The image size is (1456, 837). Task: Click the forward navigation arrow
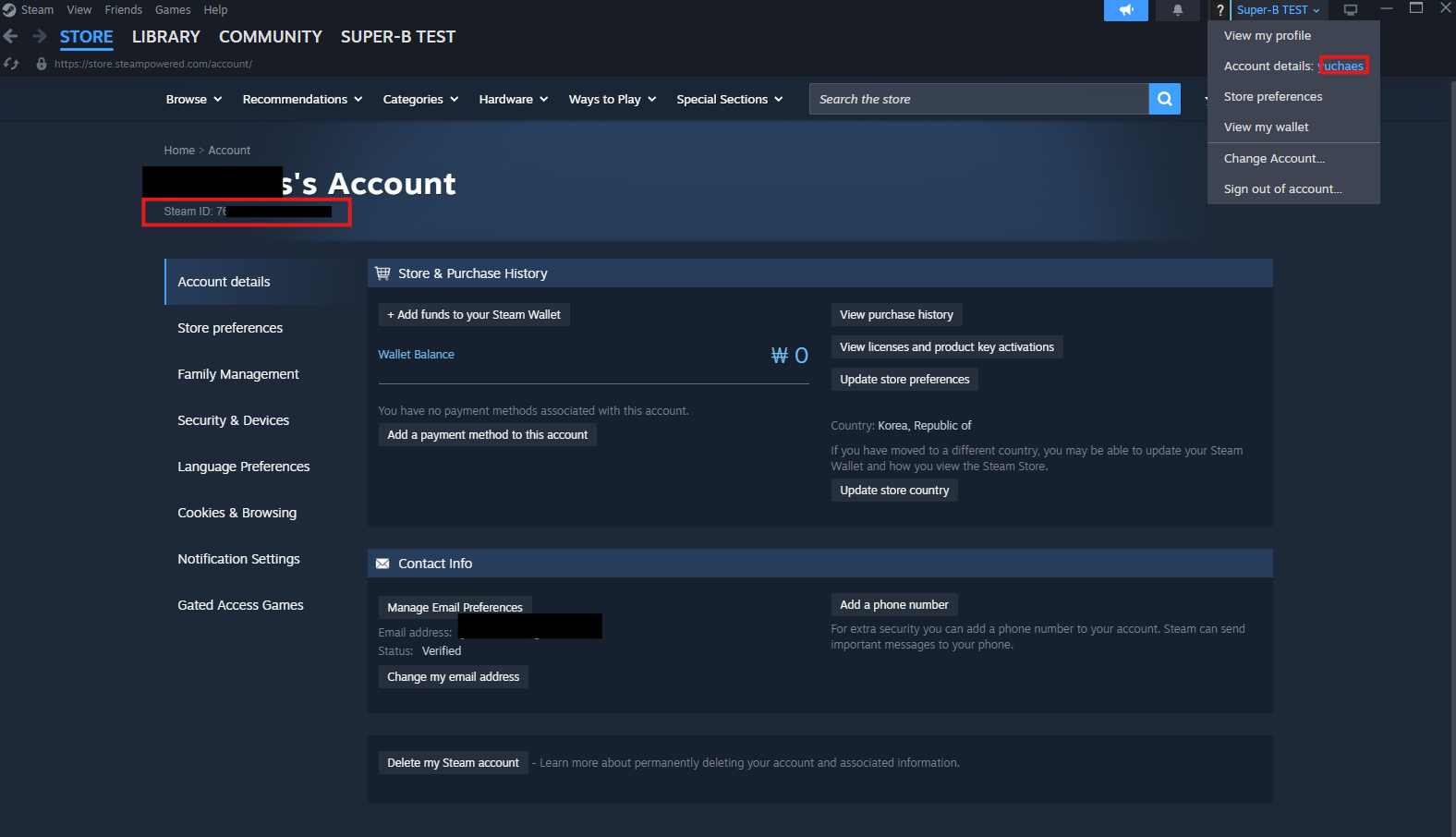click(40, 37)
